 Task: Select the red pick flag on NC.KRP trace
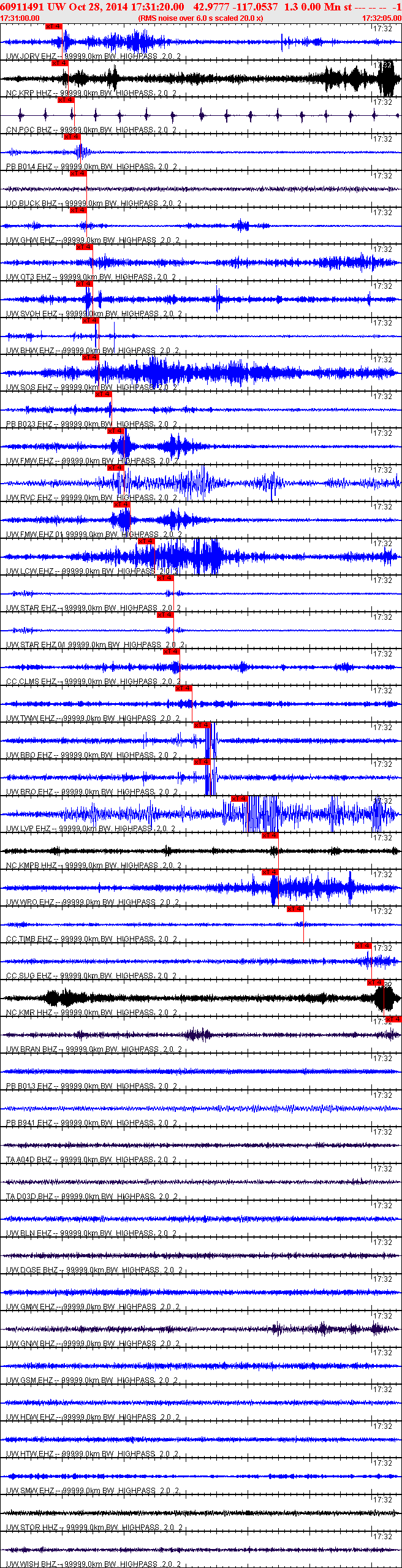[x=60, y=63]
